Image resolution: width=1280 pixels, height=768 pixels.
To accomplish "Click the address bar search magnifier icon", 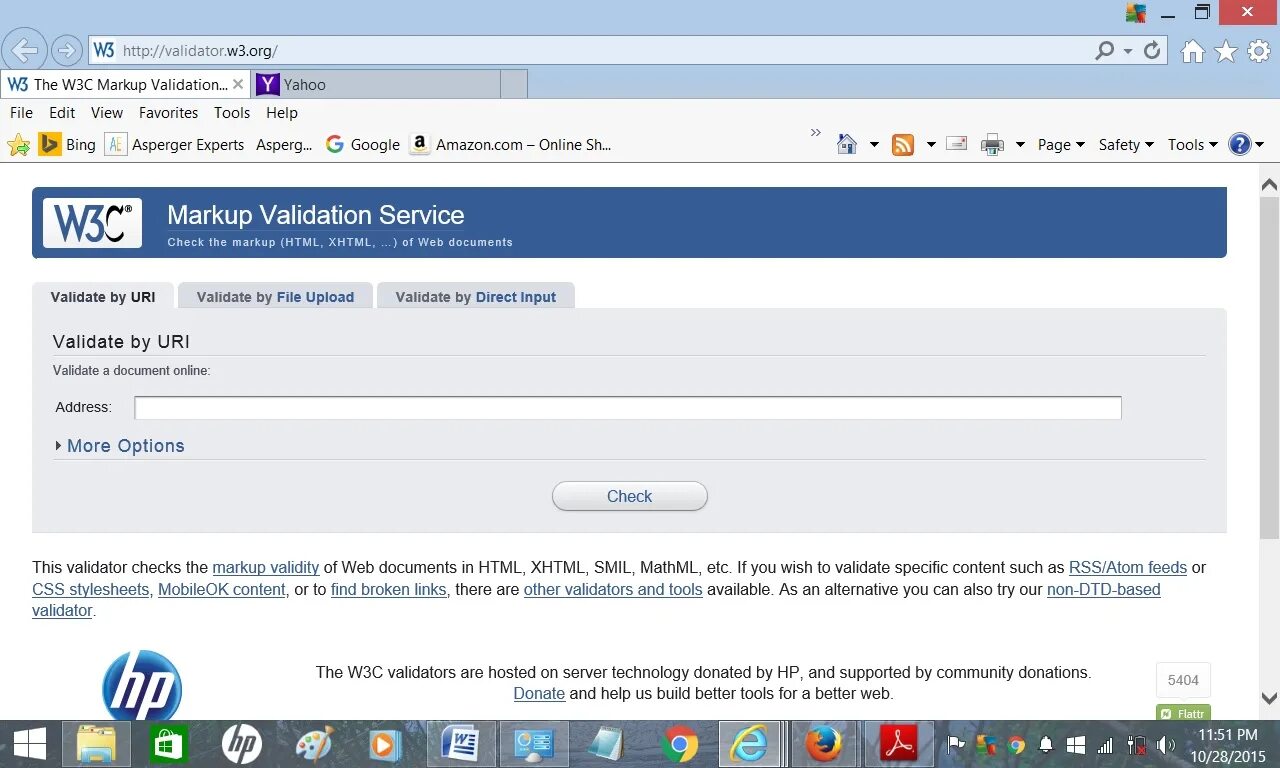I will coord(1104,50).
